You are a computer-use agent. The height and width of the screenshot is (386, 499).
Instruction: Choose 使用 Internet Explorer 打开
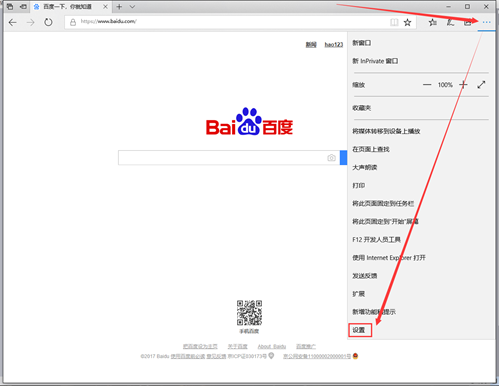pos(389,258)
